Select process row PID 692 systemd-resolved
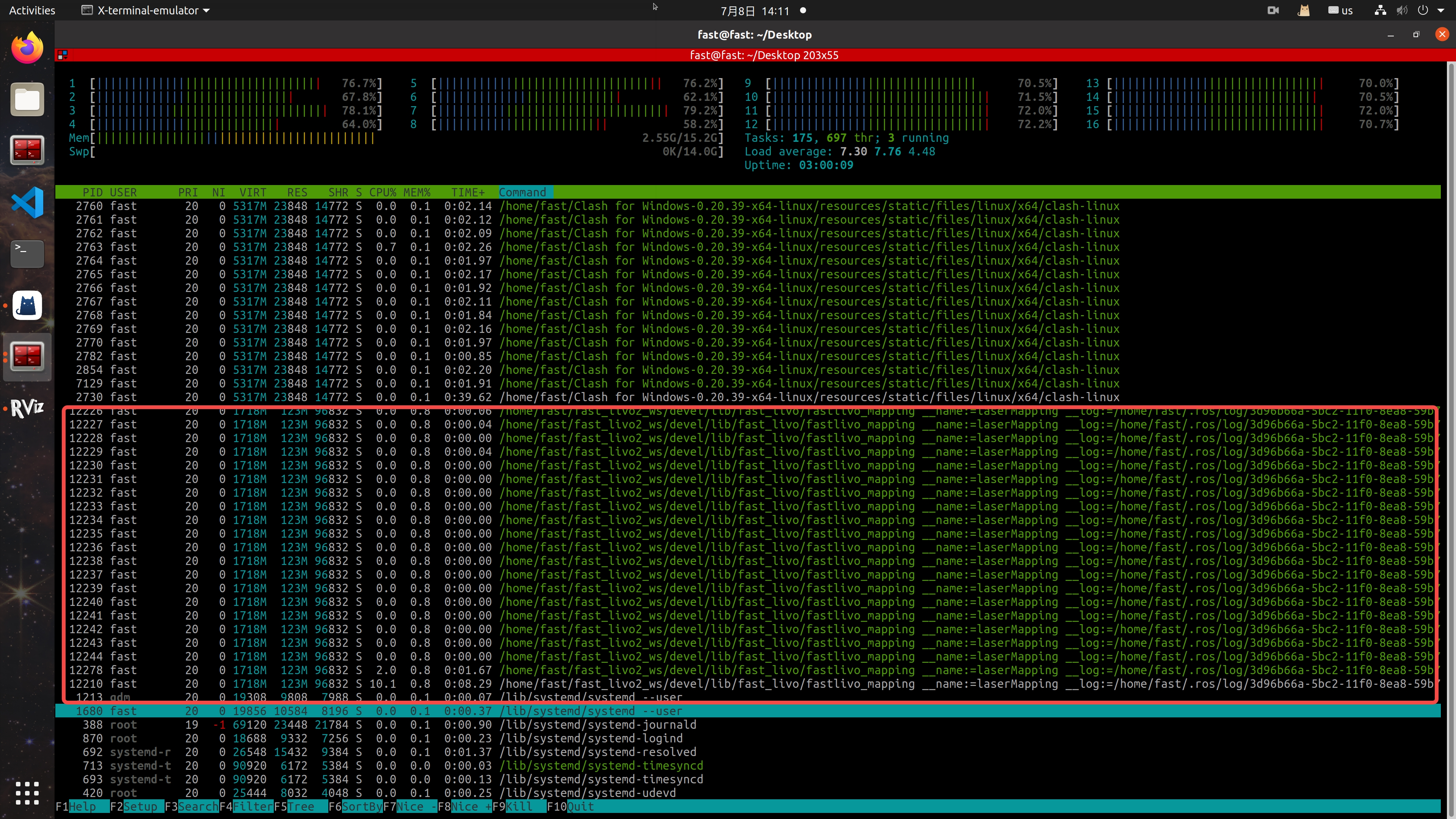 [x=747, y=752]
